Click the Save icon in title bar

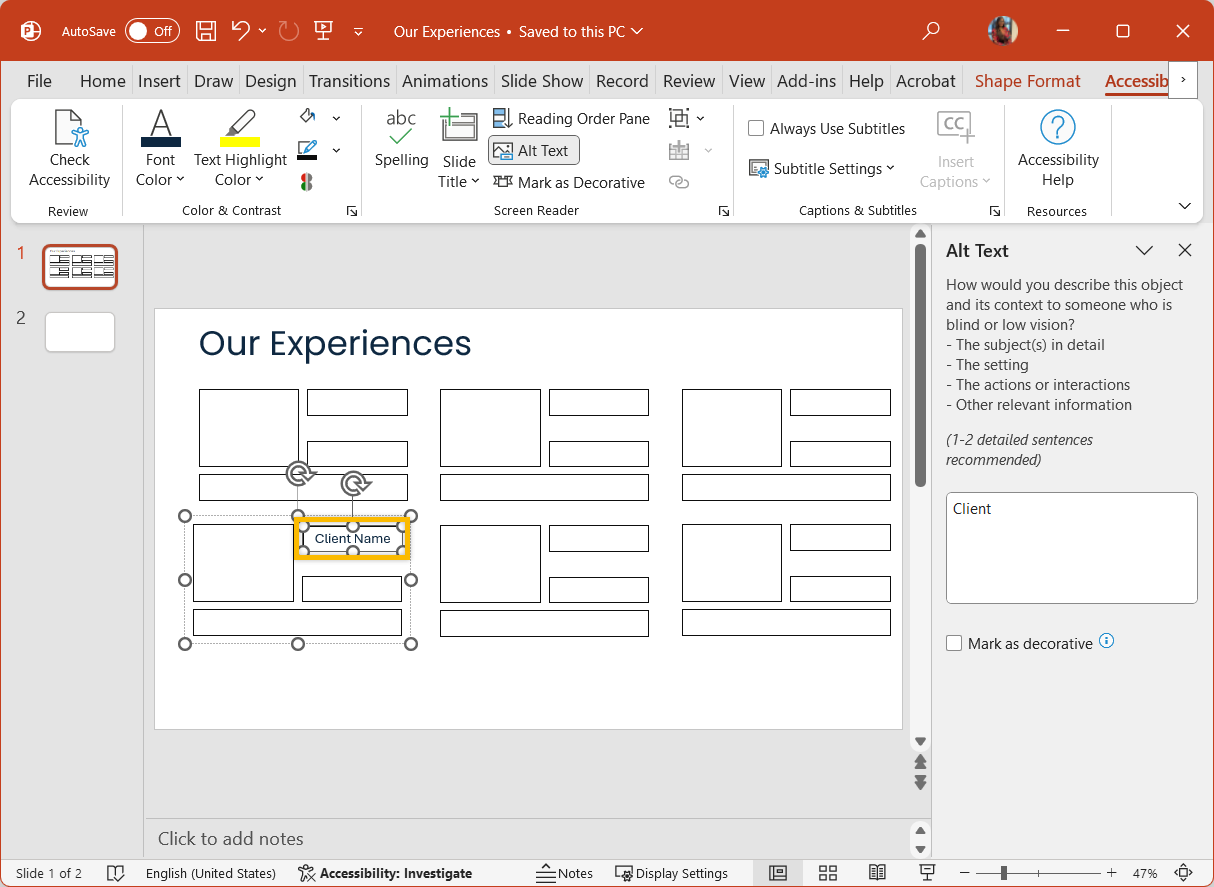point(205,31)
